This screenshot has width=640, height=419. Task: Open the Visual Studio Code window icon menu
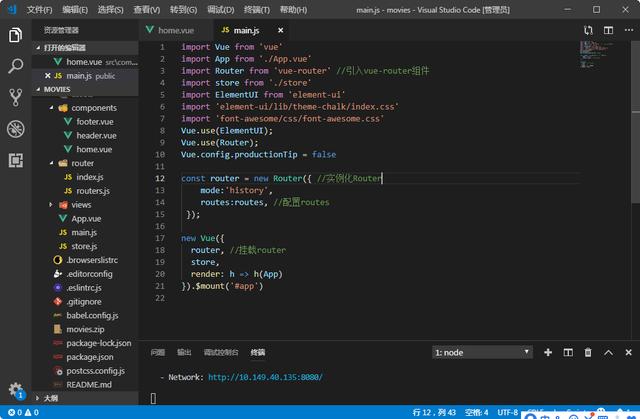click(12, 9)
